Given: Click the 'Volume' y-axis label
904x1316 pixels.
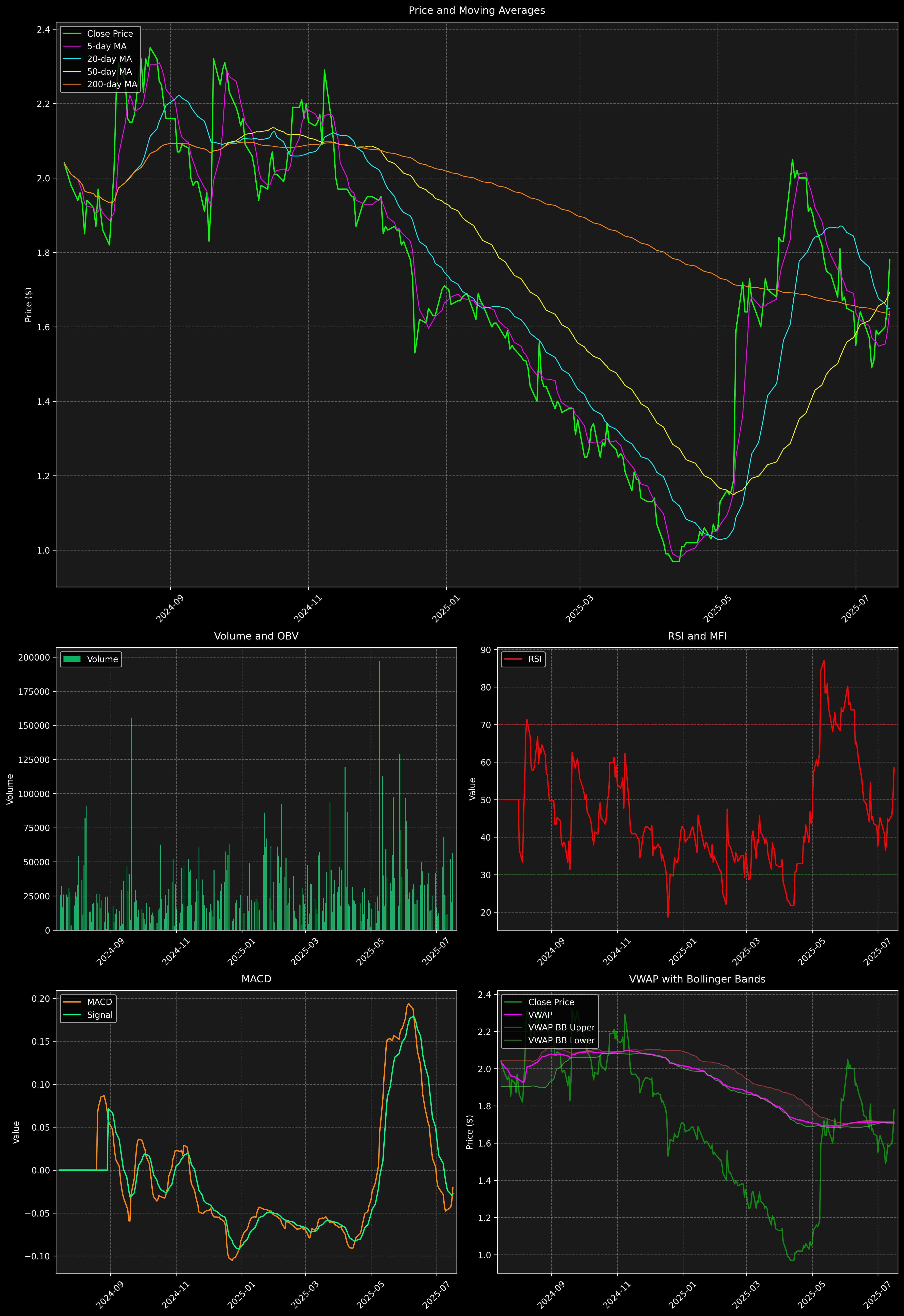Looking at the screenshot, I should coord(10,789).
